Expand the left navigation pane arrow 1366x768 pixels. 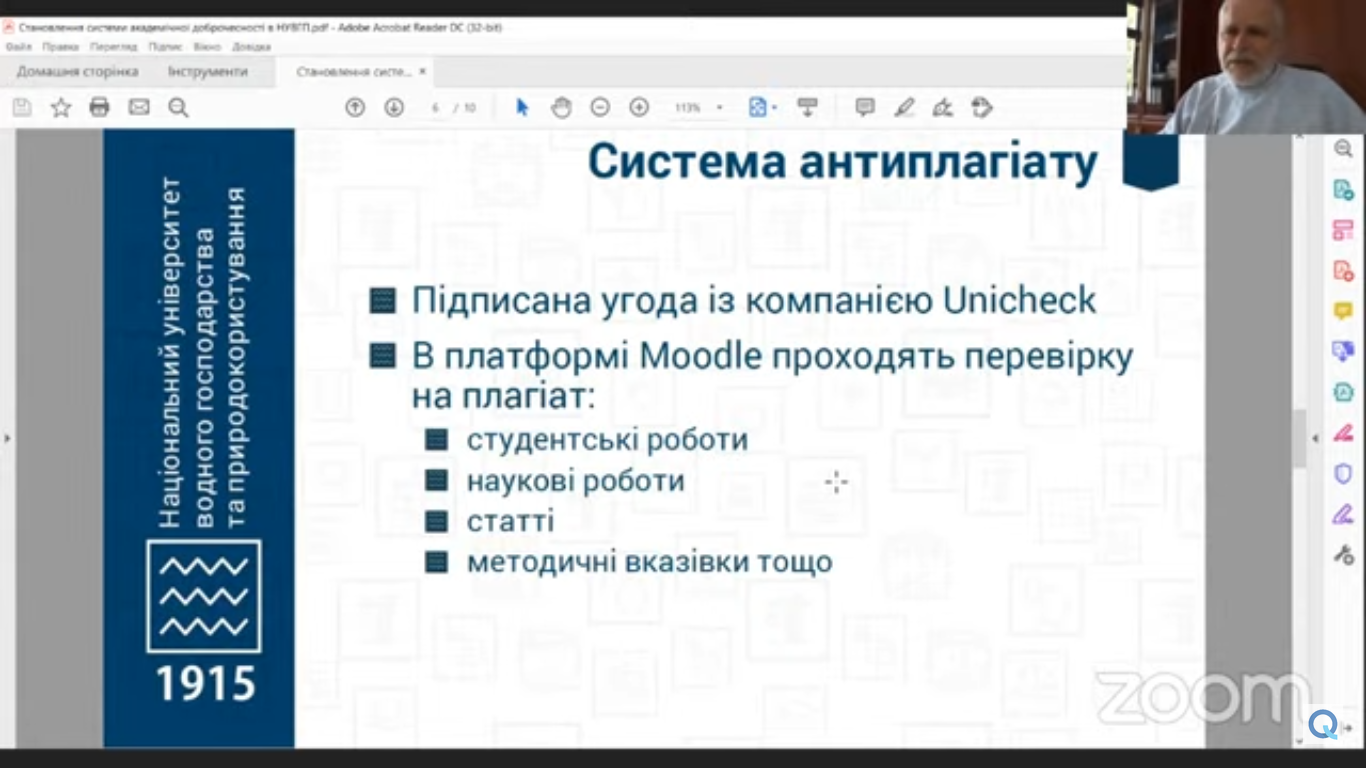7,438
